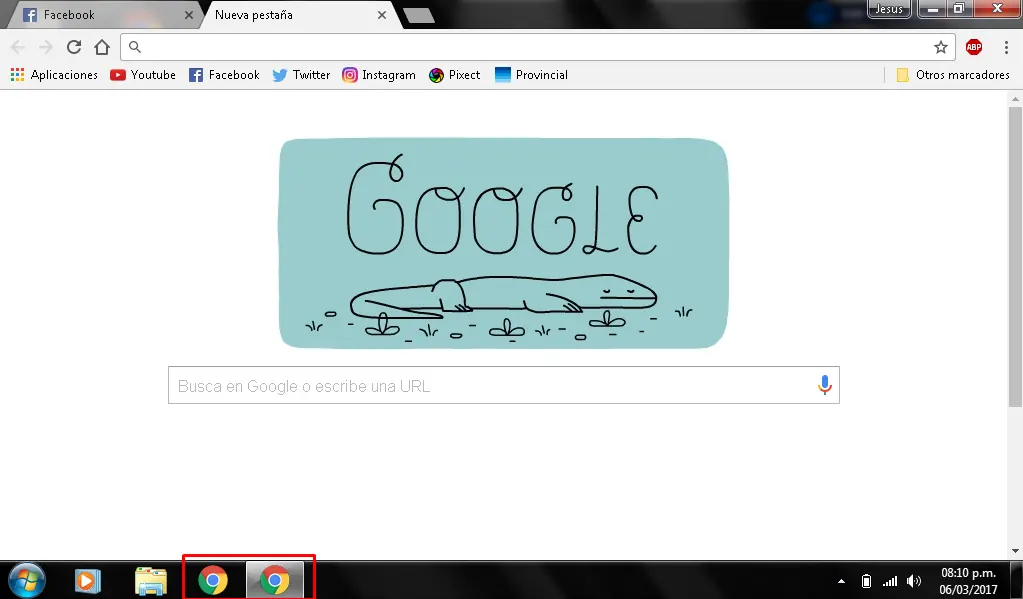Reload the current page
1023x599 pixels.
point(74,47)
